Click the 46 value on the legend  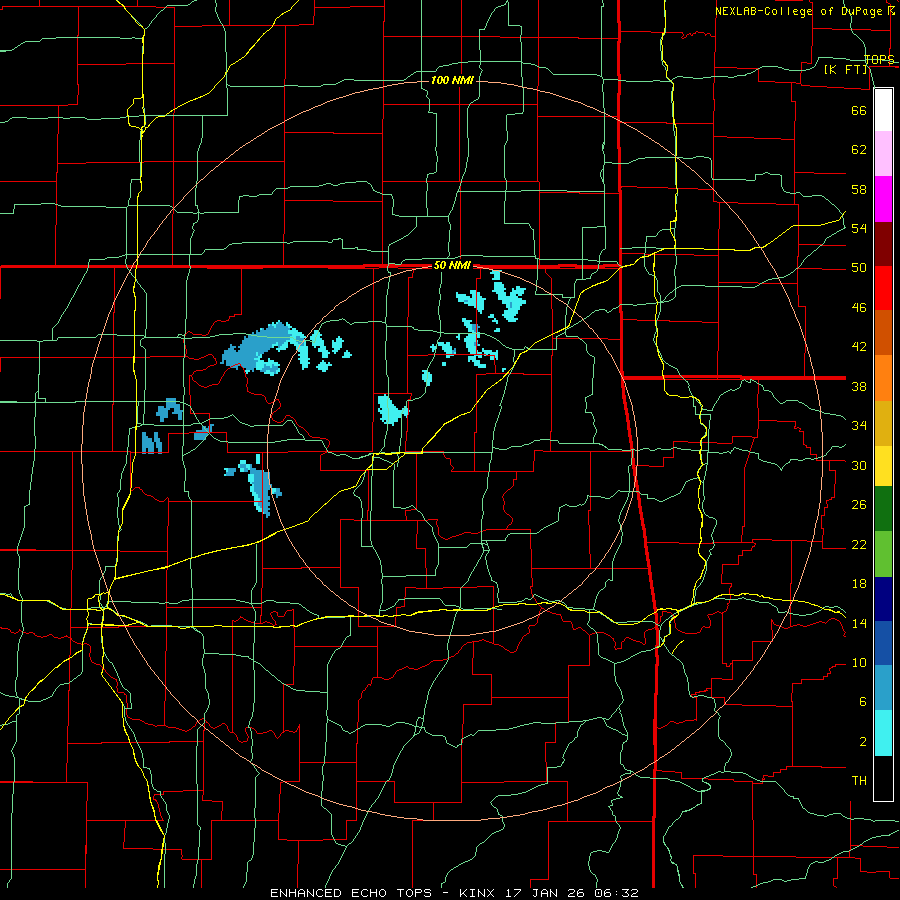tap(859, 308)
